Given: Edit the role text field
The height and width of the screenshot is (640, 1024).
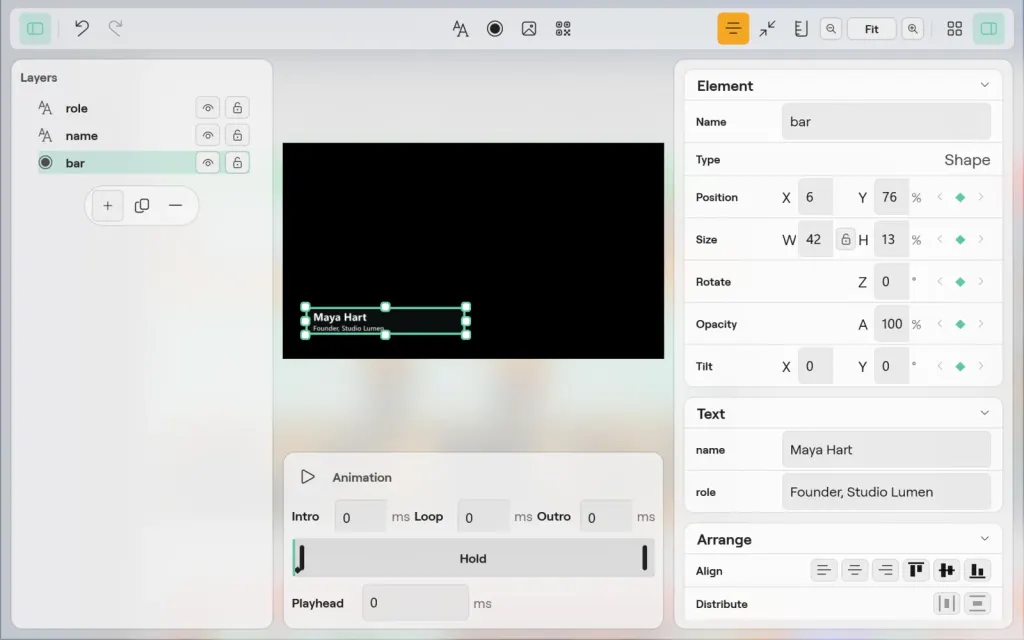Looking at the screenshot, I should click(886, 492).
